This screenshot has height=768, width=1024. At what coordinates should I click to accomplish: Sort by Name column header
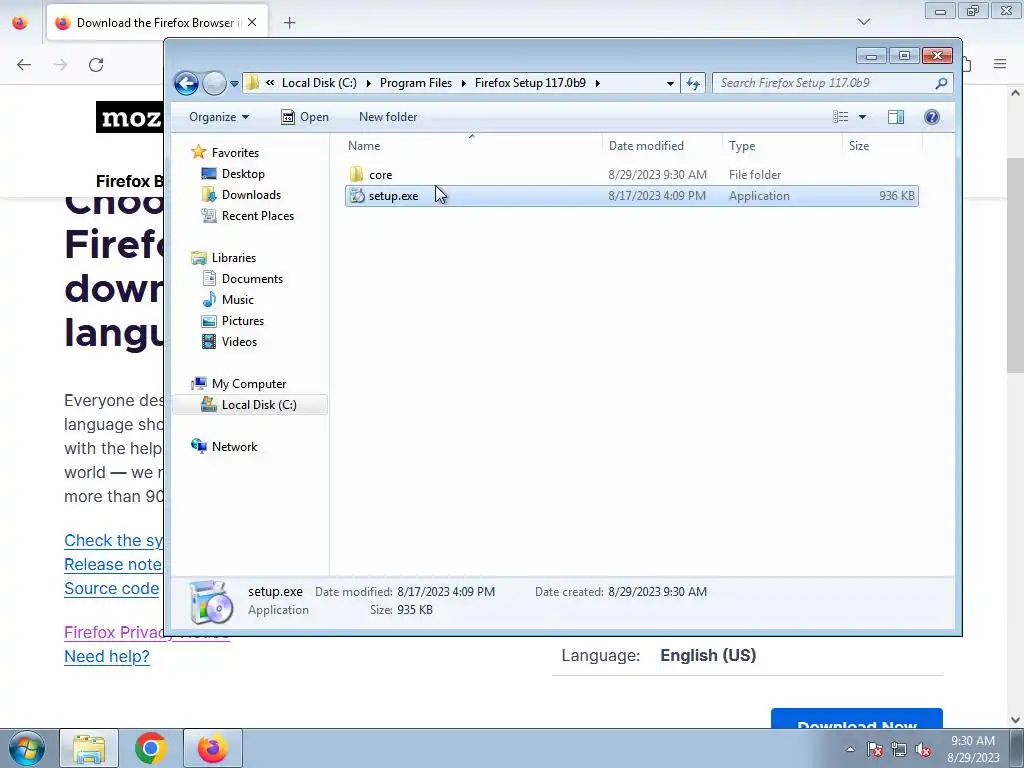click(x=472, y=146)
